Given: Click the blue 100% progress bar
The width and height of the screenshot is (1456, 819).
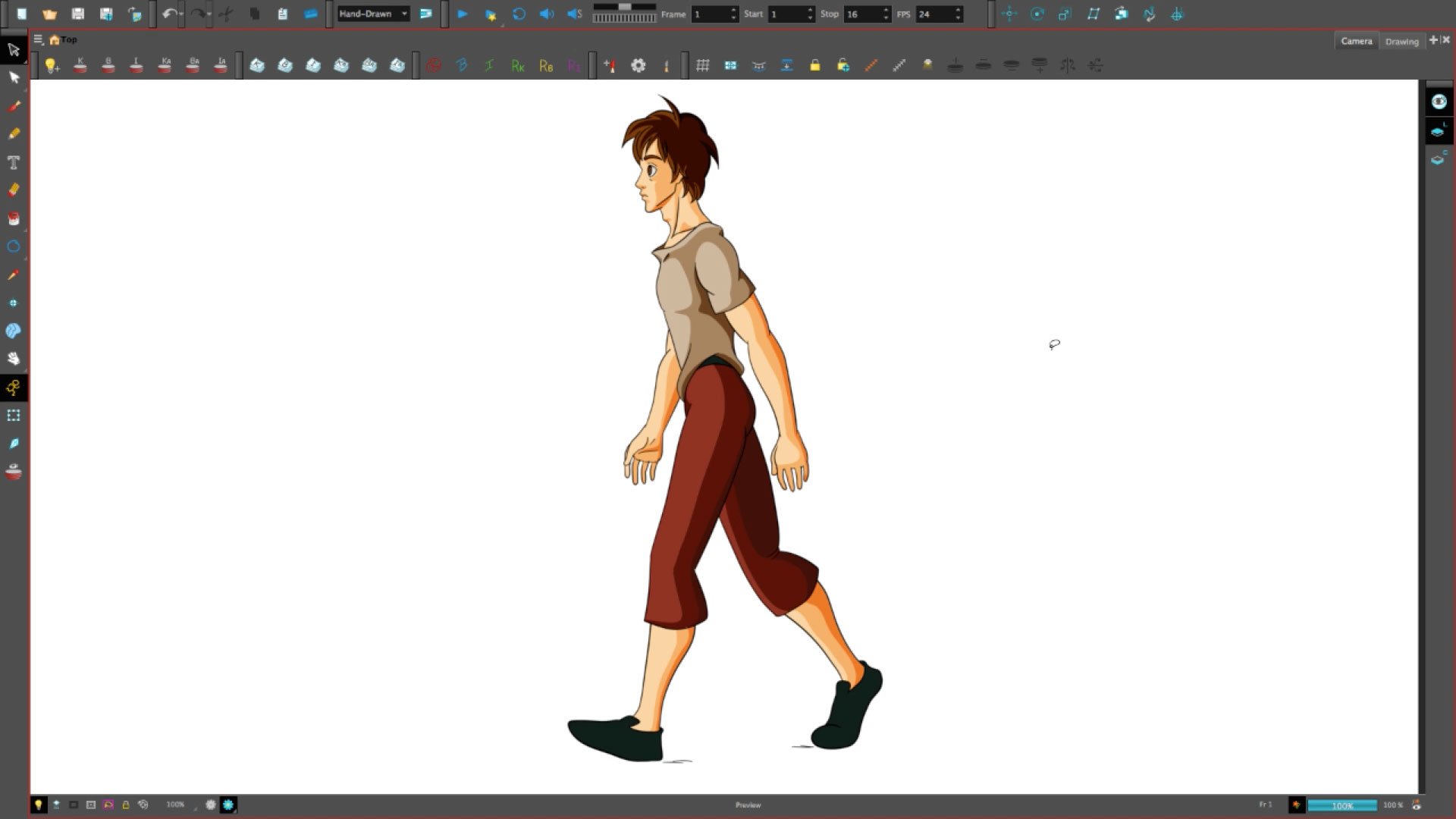Looking at the screenshot, I should (1342, 805).
